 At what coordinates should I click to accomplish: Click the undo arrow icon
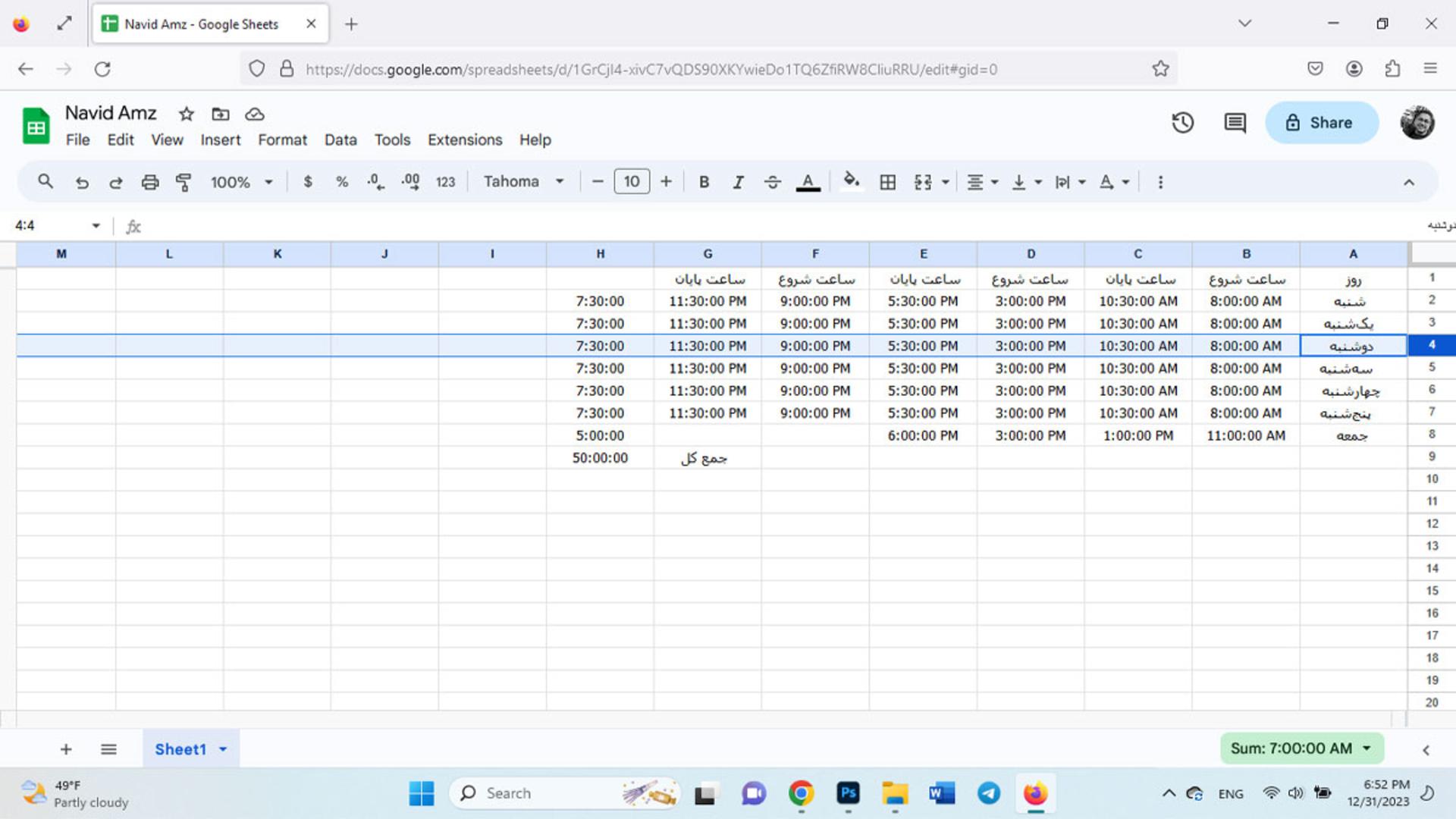tap(82, 182)
